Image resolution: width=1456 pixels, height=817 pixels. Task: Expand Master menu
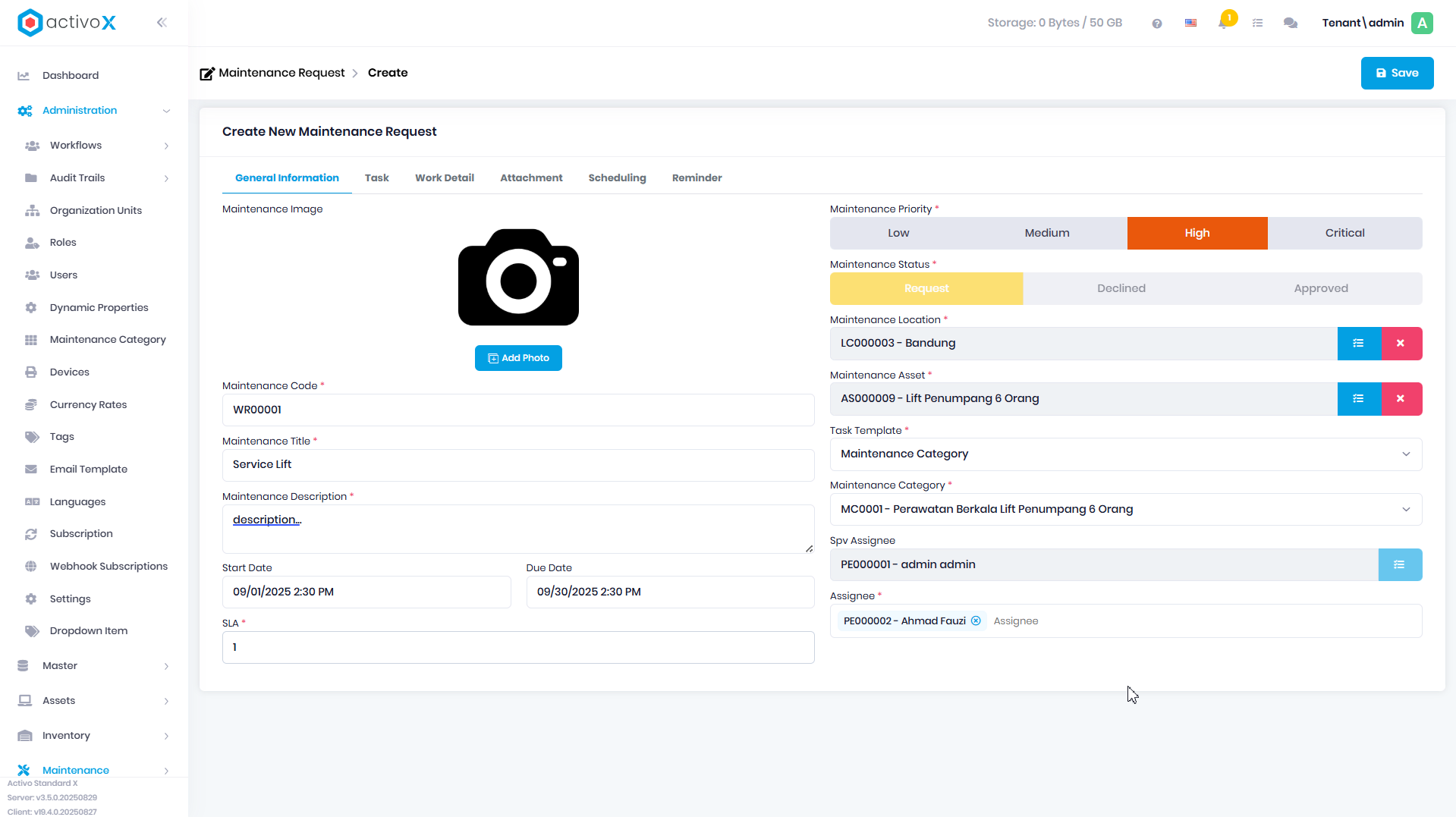point(166,666)
